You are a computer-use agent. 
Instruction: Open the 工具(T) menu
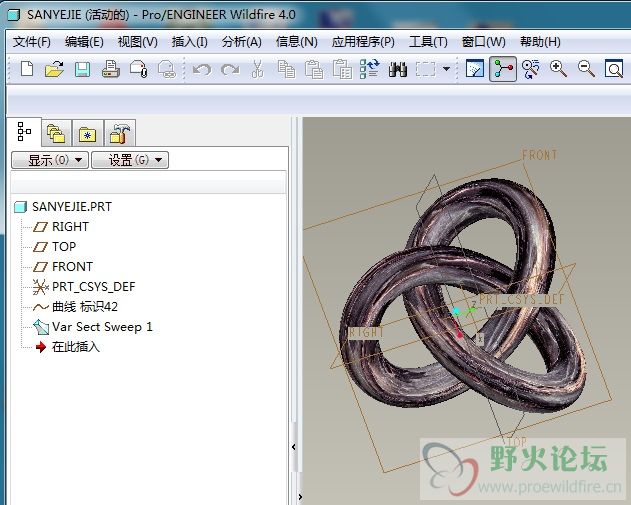428,42
